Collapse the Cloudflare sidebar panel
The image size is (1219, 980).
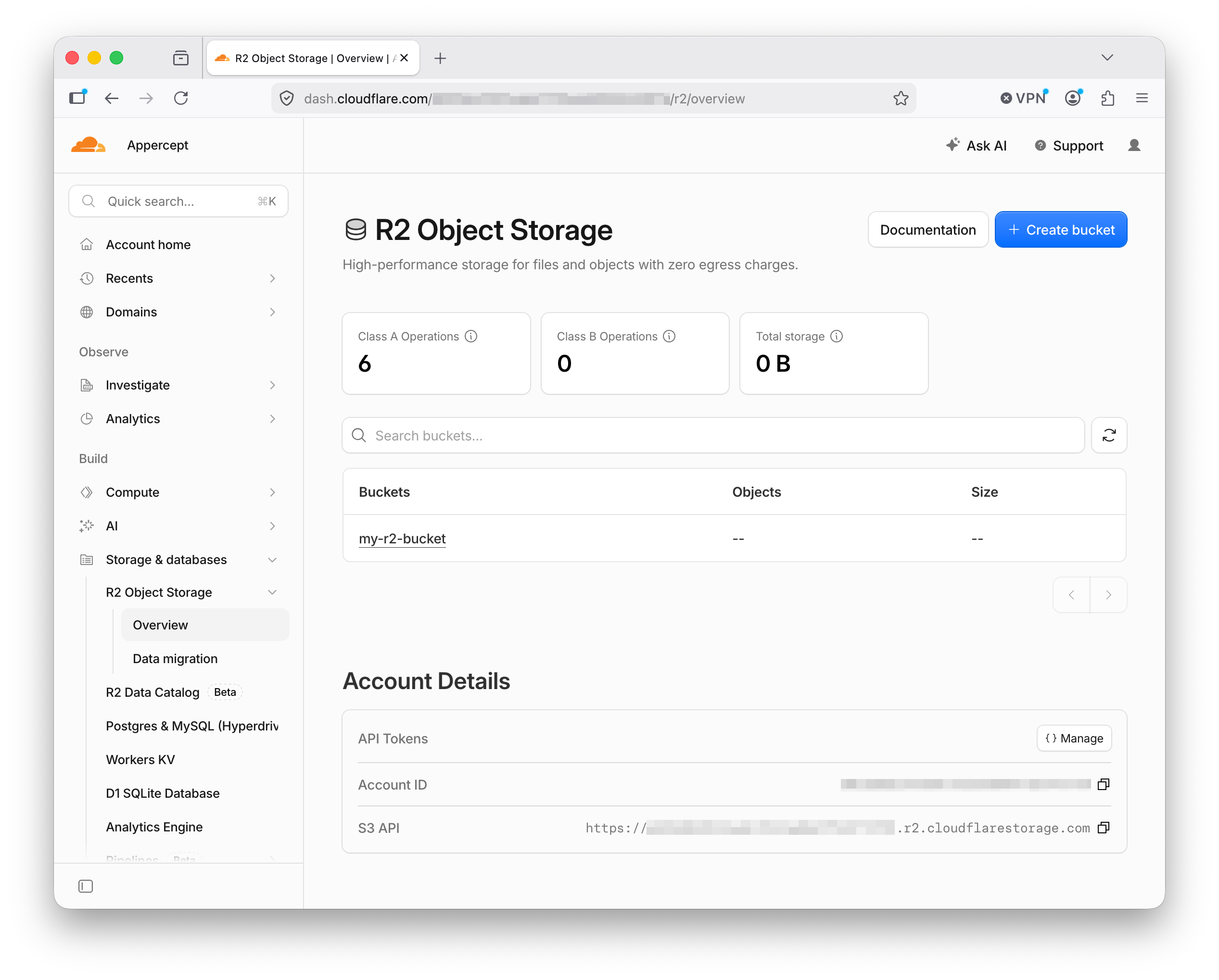coord(85,886)
